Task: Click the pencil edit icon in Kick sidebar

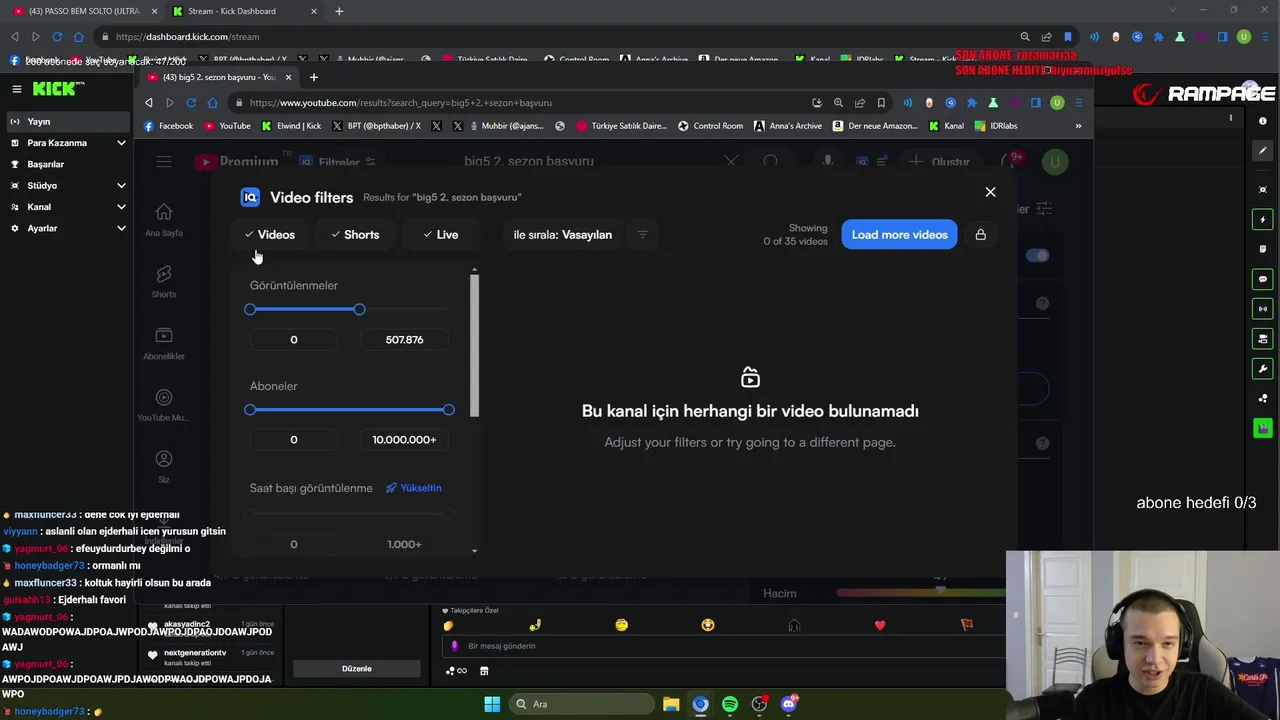Action: tap(1263, 151)
